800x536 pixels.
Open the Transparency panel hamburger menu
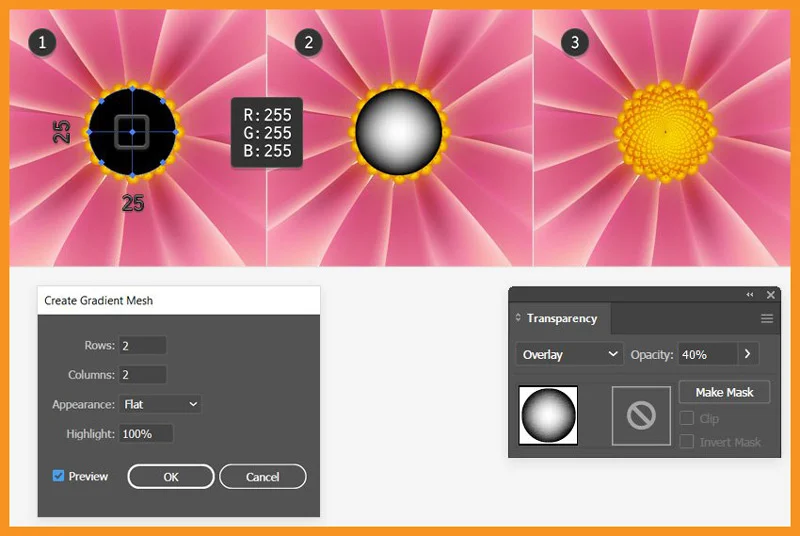coord(767,319)
